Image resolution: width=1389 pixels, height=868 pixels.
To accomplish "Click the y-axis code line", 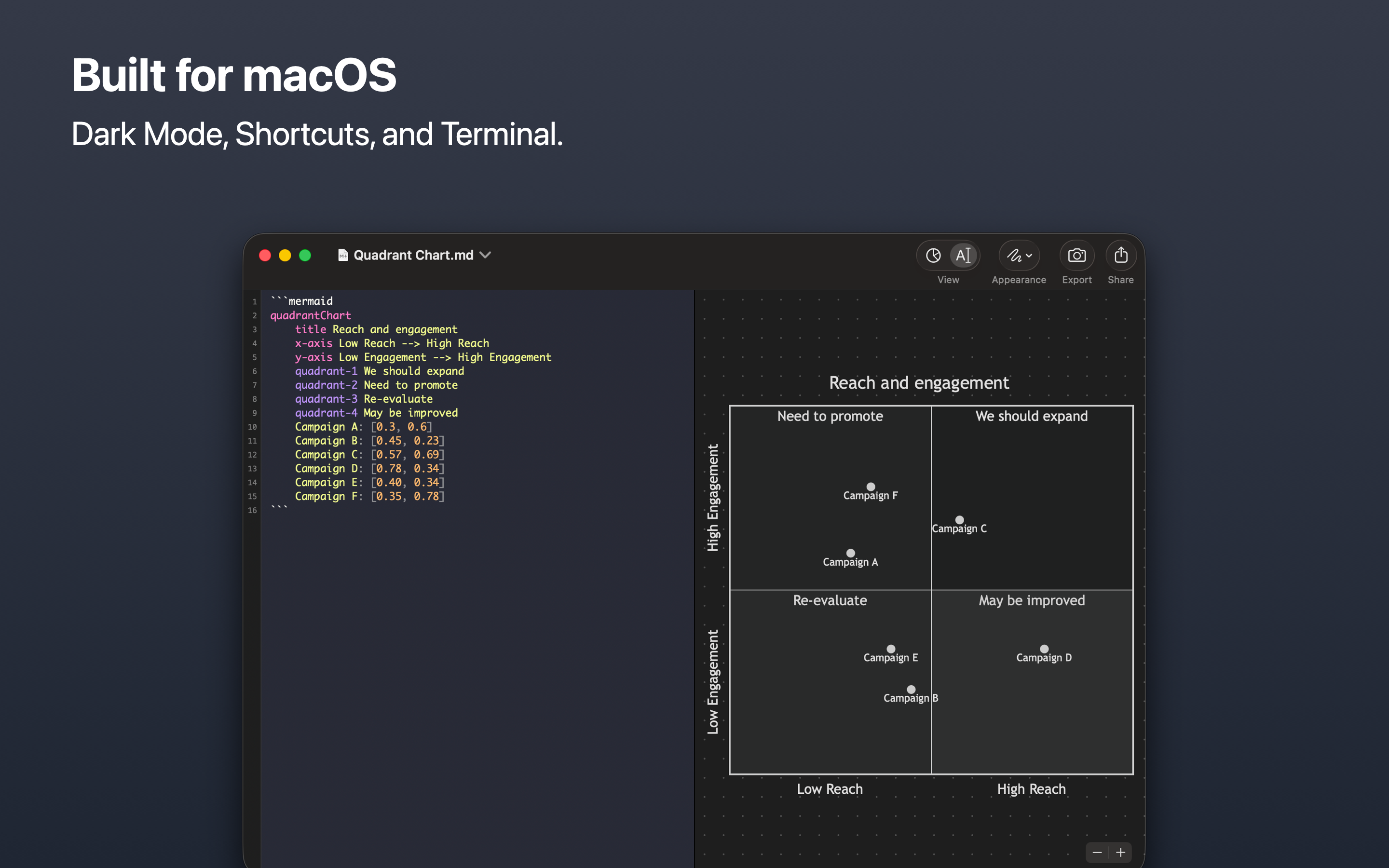I will tap(423, 357).
